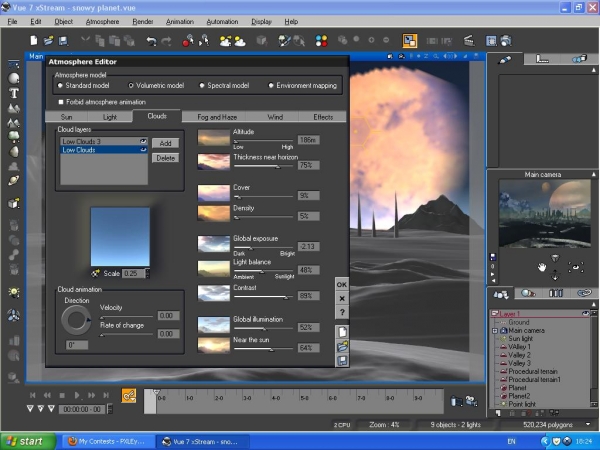Open the Render menu
The height and width of the screenshot is (450, 600).
(143, 21)
